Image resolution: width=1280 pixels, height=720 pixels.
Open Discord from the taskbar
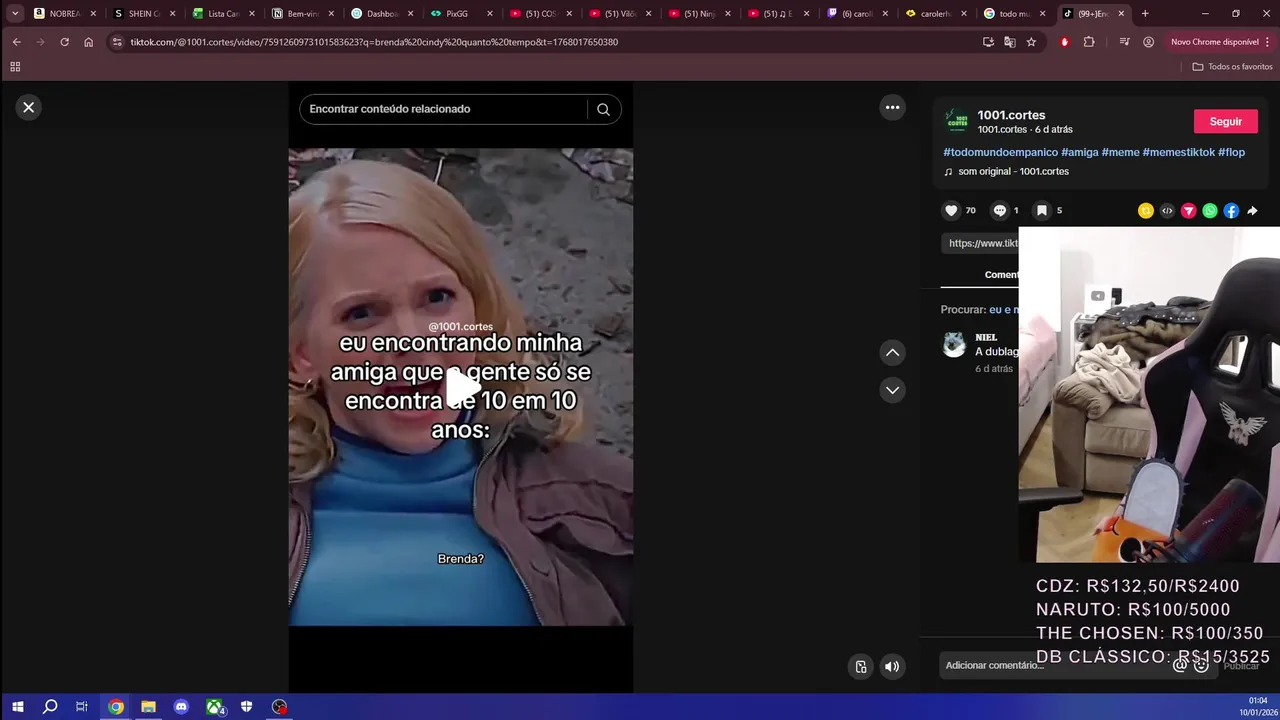click(x=181, y=707)
